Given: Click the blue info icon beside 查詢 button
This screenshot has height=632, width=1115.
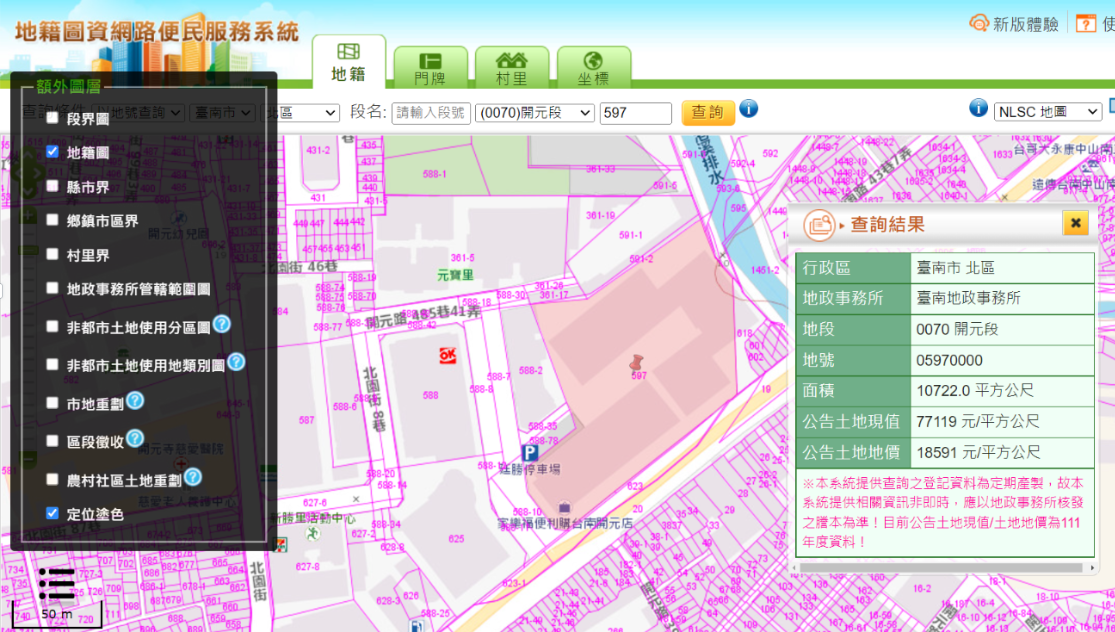Looking at the screenshot, I should (748, 108).
